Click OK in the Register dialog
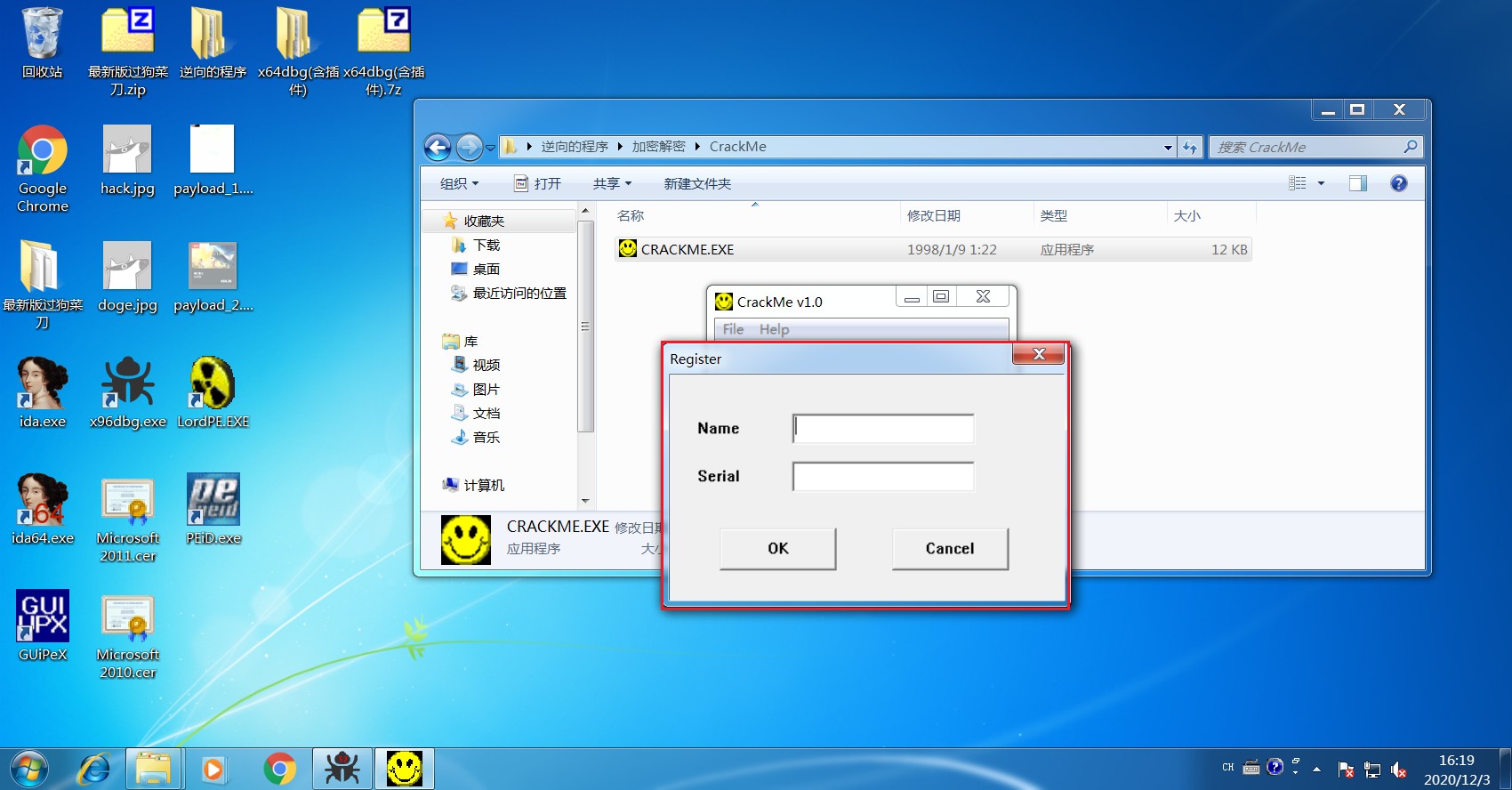The height and width of the screenshot is (790, 1512). coord(778,548)
